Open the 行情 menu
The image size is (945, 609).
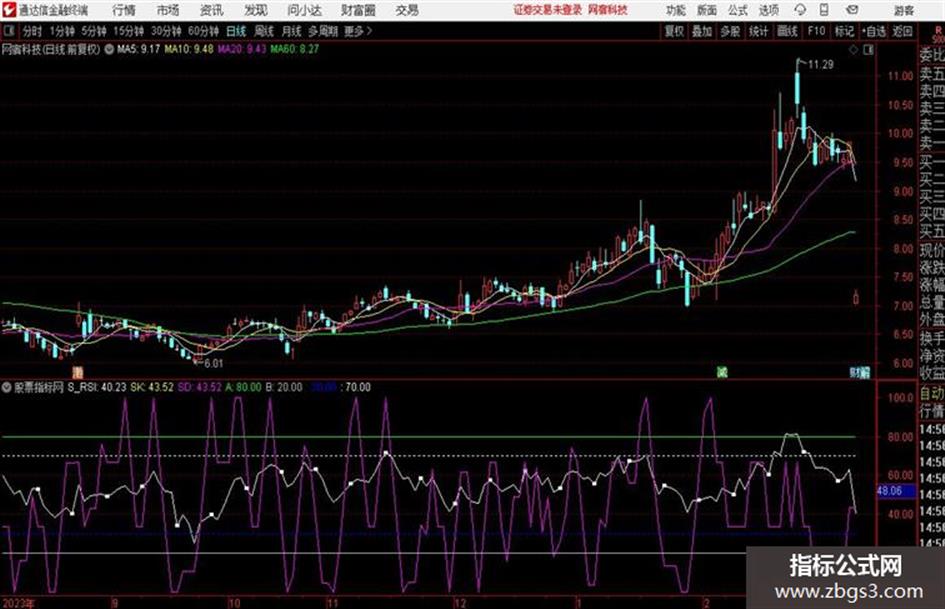pyautogui.click(x=124, y=10)
